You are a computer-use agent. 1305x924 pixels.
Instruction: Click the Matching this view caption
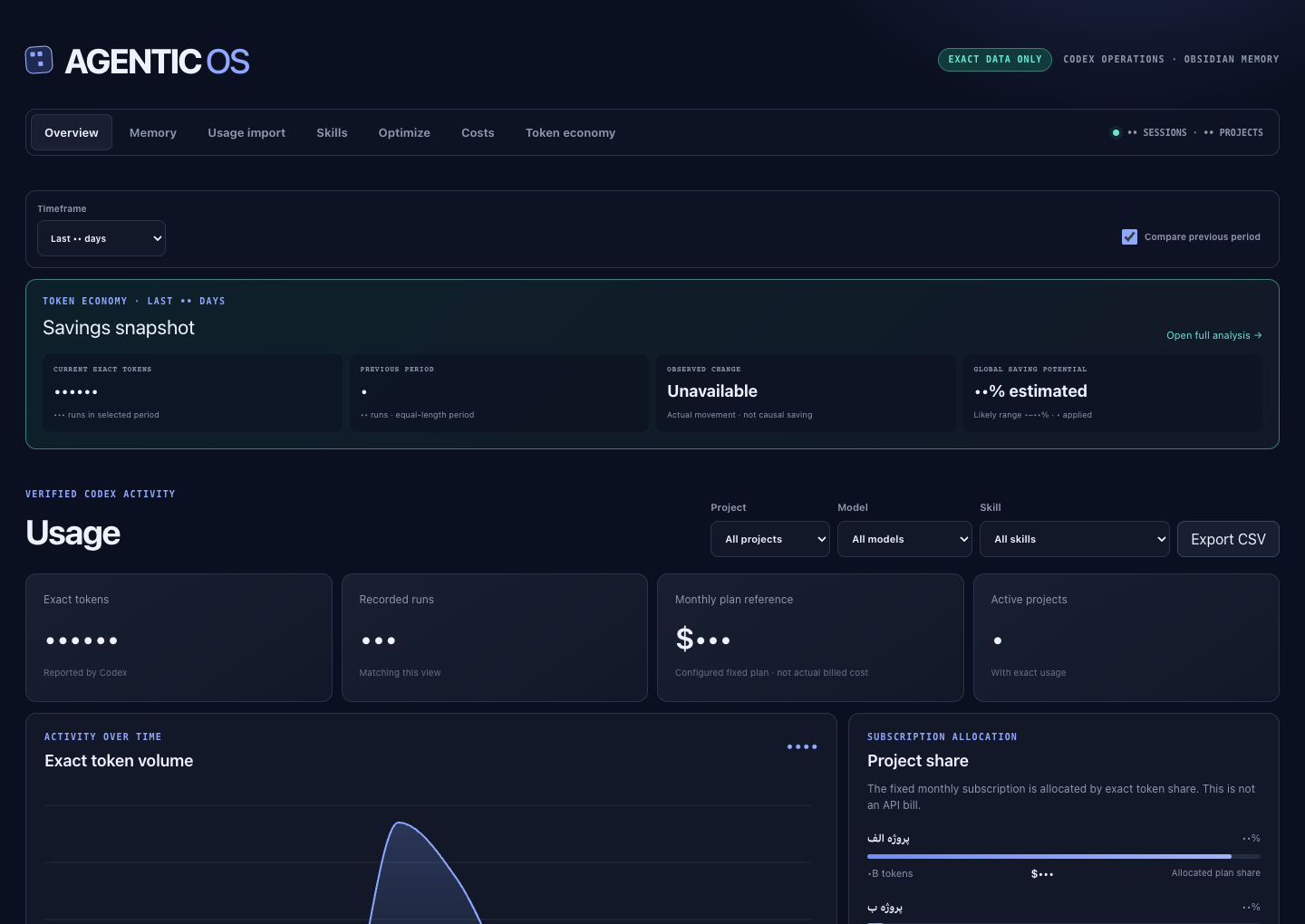click(x=400, y=673)
